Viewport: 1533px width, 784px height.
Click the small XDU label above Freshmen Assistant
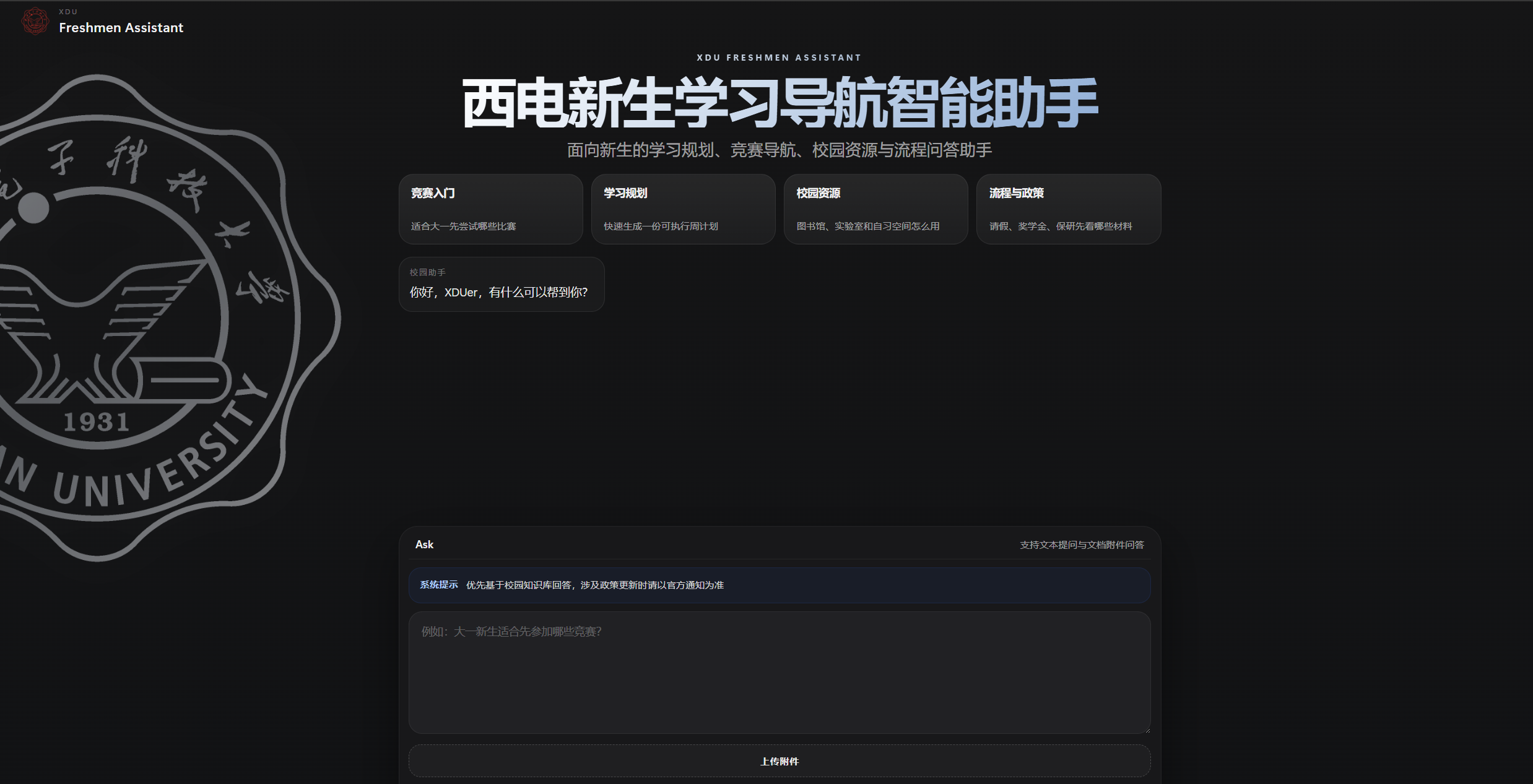click(x=68, y=12)
